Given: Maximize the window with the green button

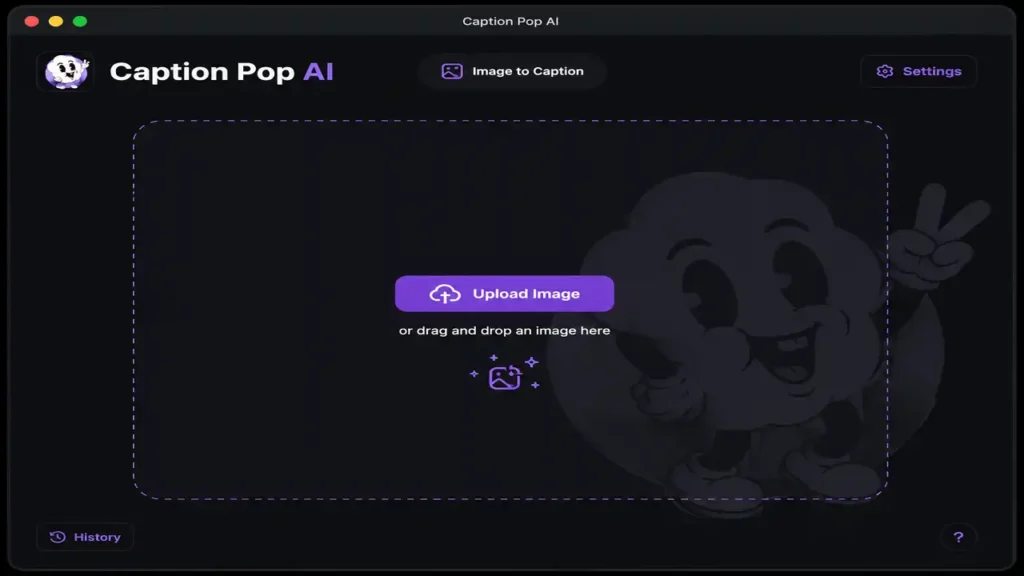Looking at the screenshot, I should 80,22.
